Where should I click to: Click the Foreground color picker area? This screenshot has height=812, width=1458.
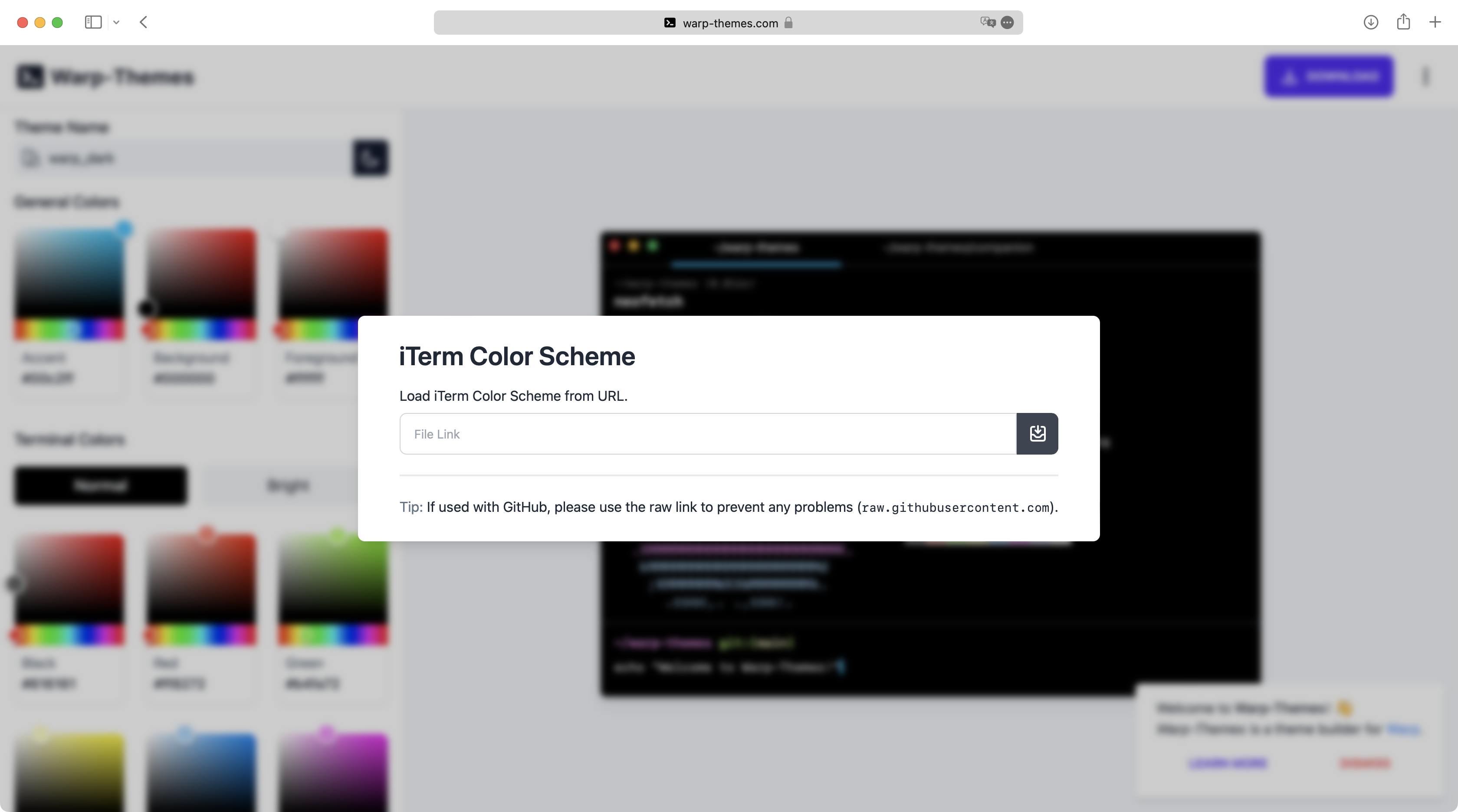pyautogui.click(x=333, y=273)
